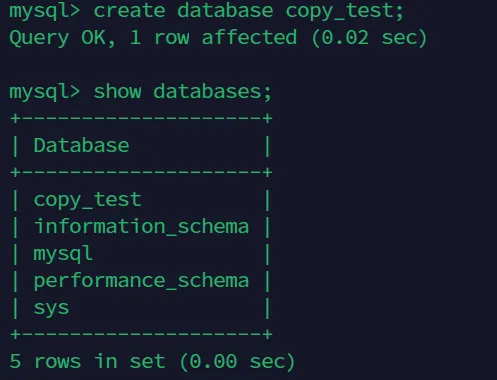Click the word 'affected' in query result
497x380 pixels.
(x=249, y=37)
